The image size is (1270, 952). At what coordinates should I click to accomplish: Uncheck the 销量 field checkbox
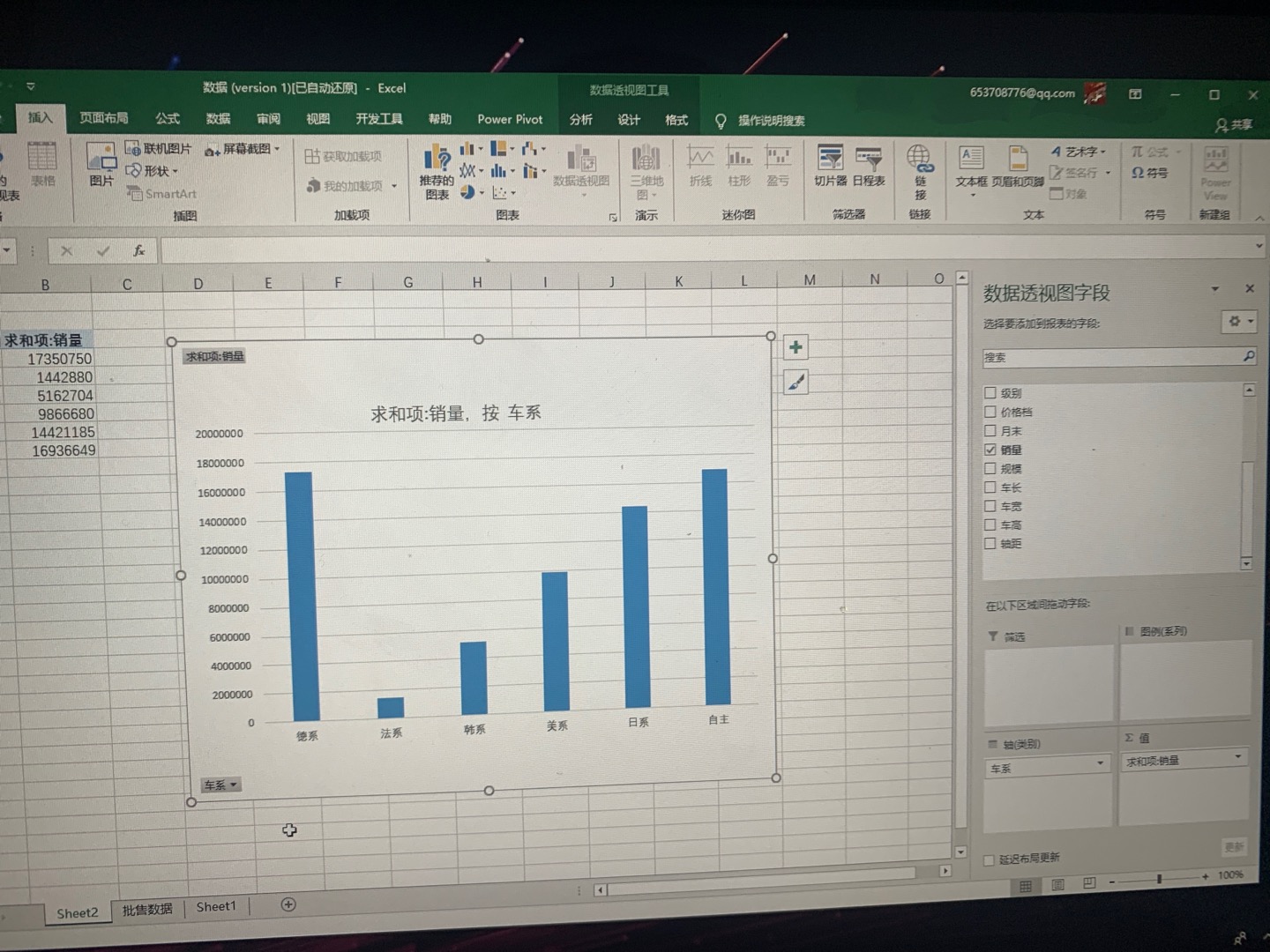pyautogui.click(x=990, y=450)
